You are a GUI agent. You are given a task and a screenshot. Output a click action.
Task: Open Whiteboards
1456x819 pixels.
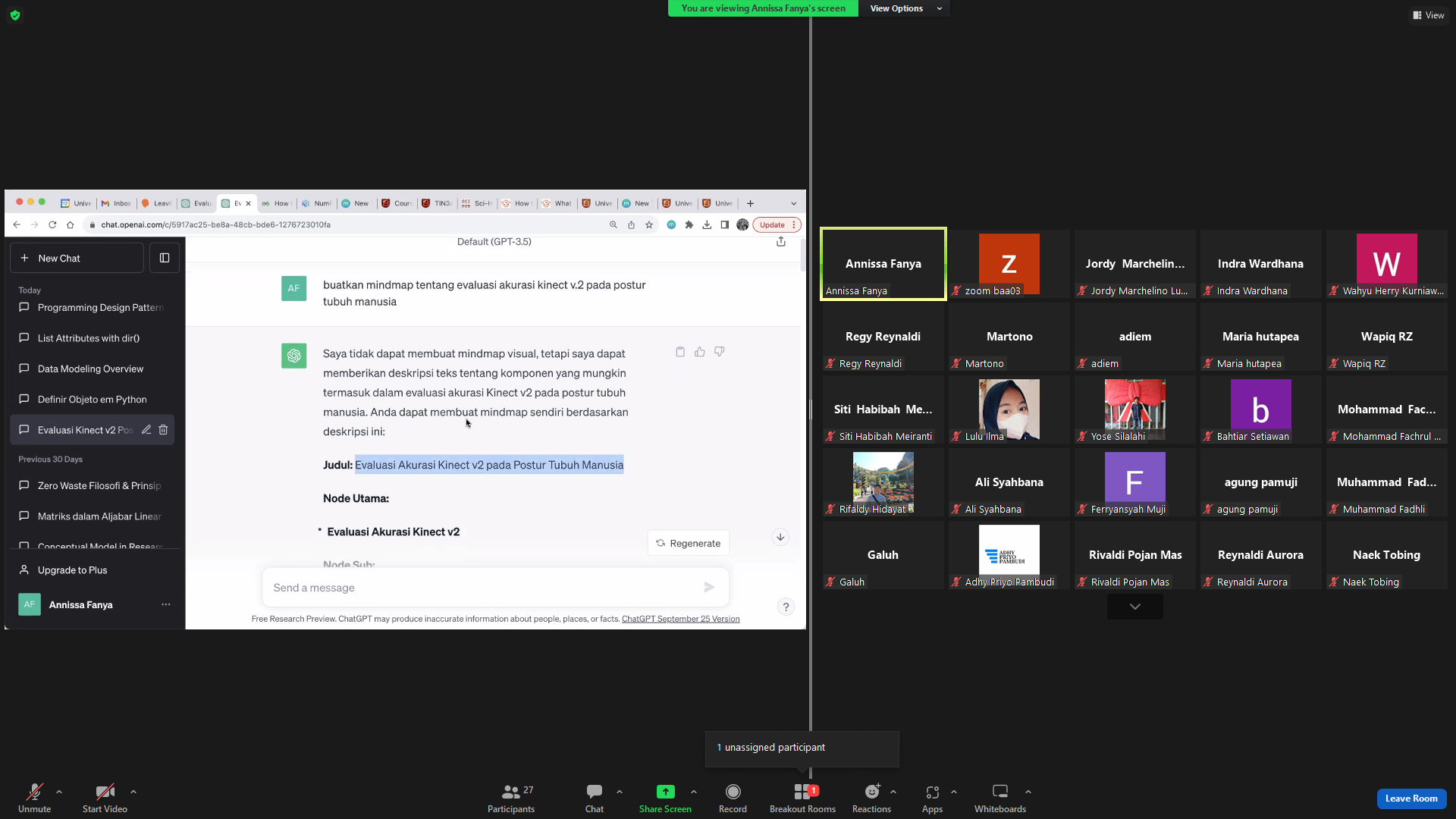click(999, 798)
